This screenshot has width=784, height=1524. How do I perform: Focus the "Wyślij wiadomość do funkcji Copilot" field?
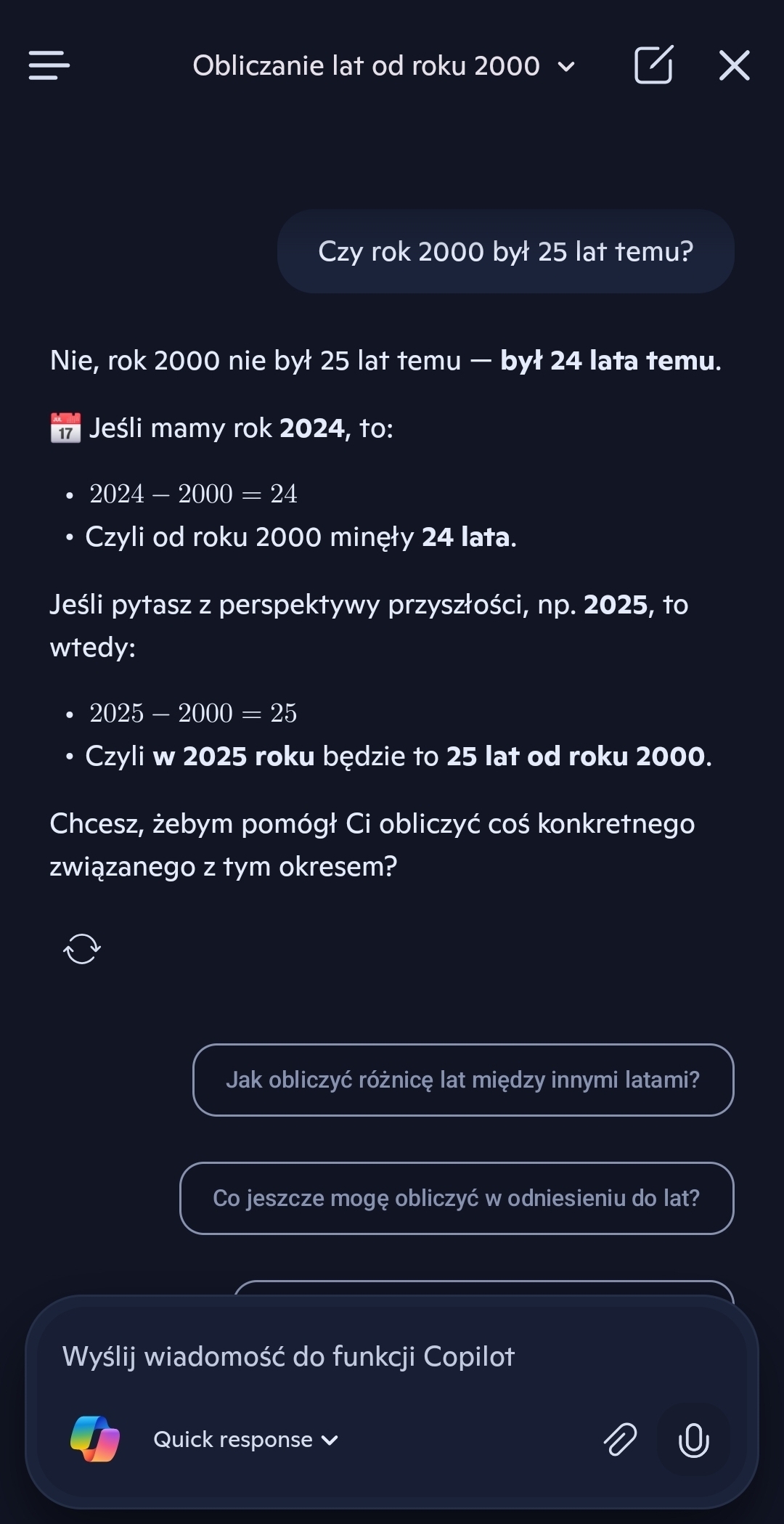pos(392,1356)
